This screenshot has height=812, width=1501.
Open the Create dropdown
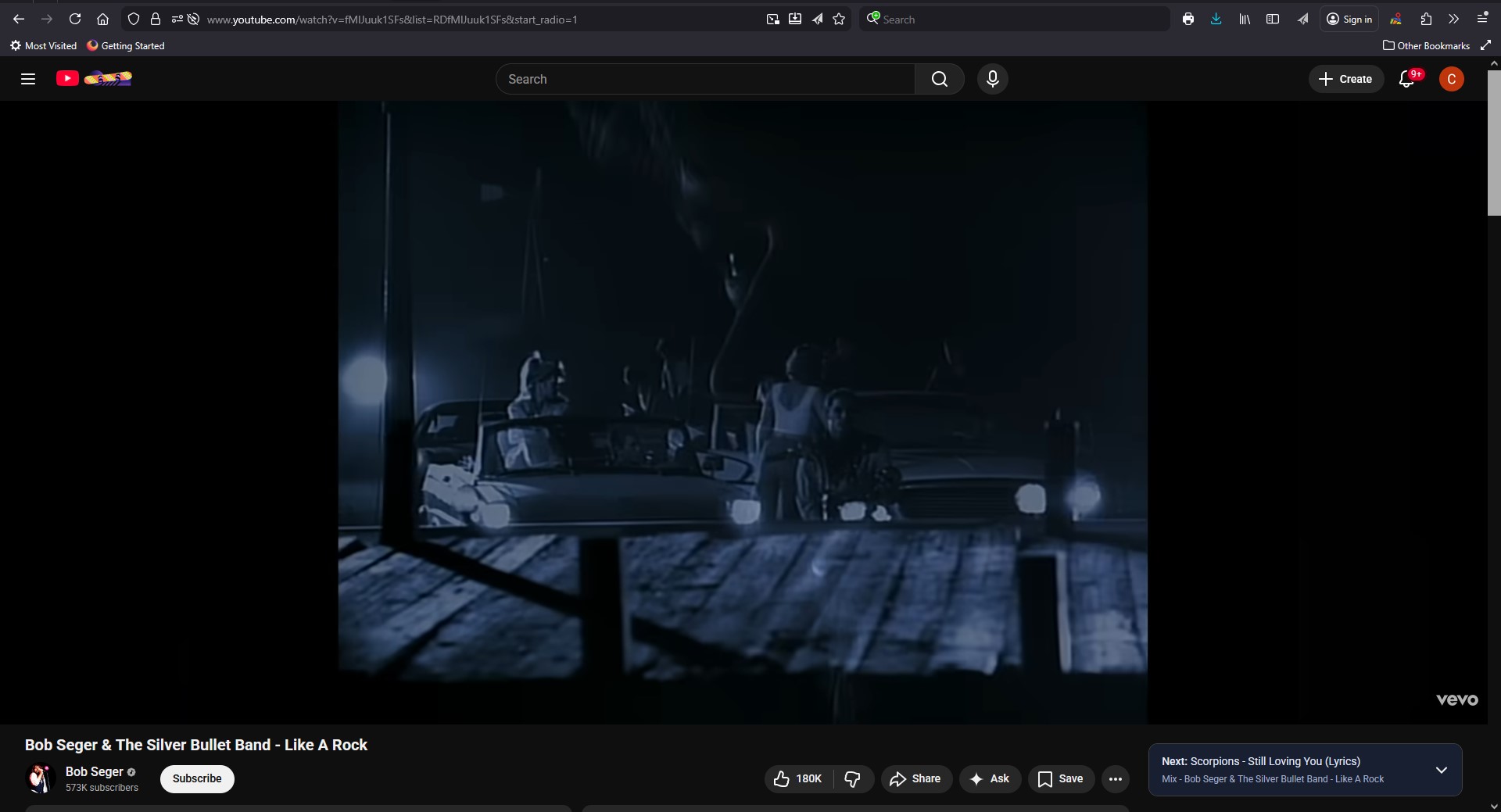click(x=1345, y=79)
